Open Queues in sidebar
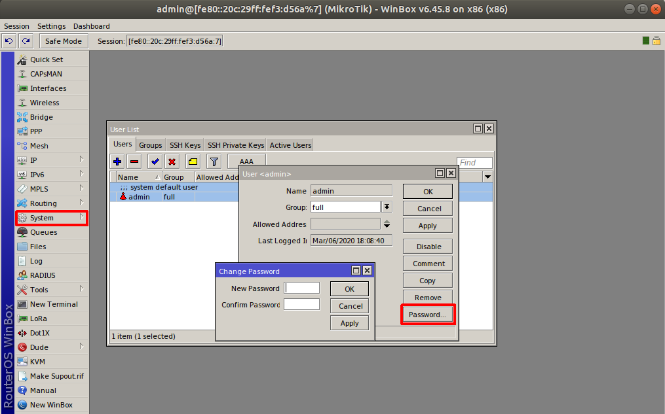This screenshot has height=414, width=665. (x=52, y=232)
